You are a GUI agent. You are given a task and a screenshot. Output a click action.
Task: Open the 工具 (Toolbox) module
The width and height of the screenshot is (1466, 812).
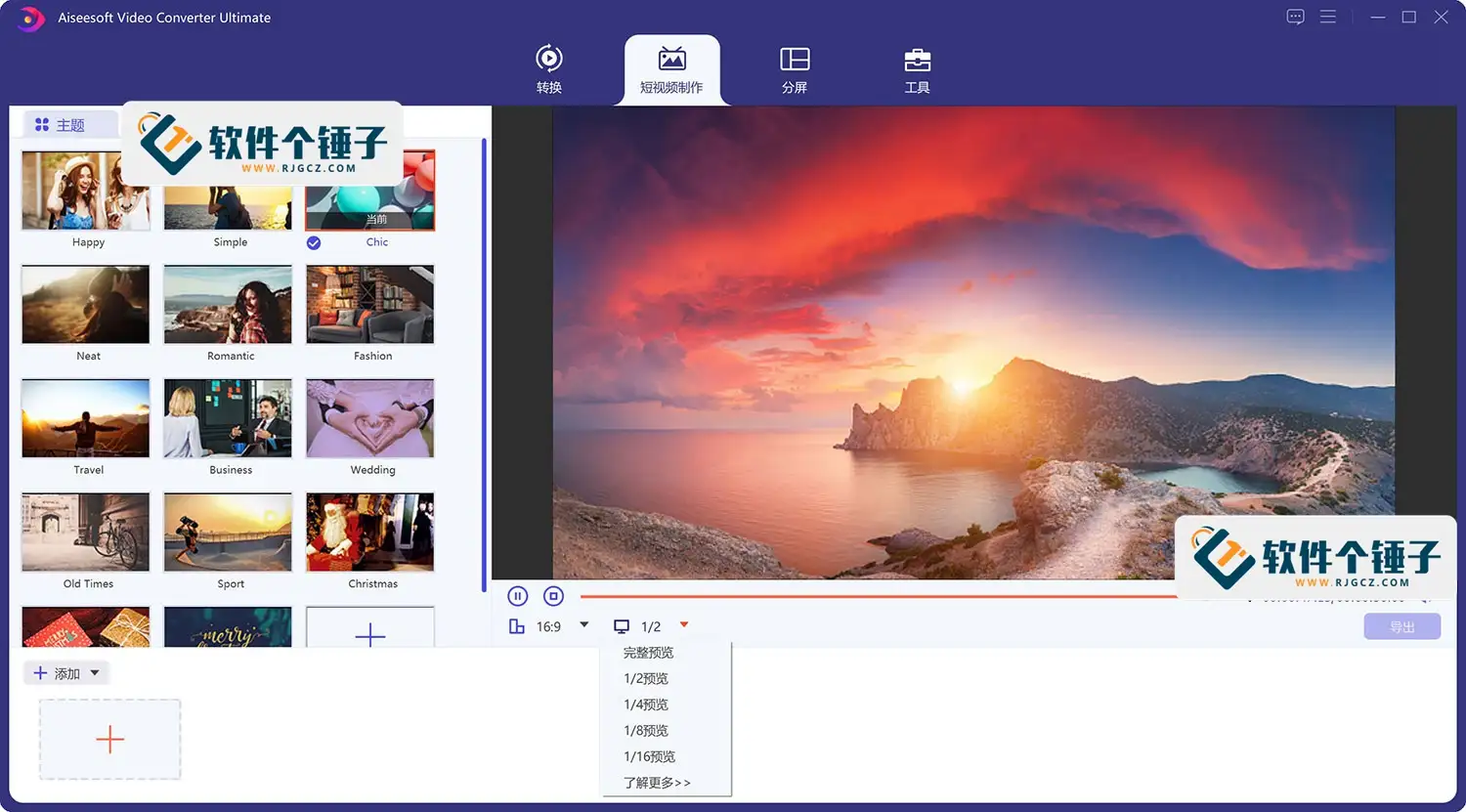pyautogui.click(x=917, y=68)
